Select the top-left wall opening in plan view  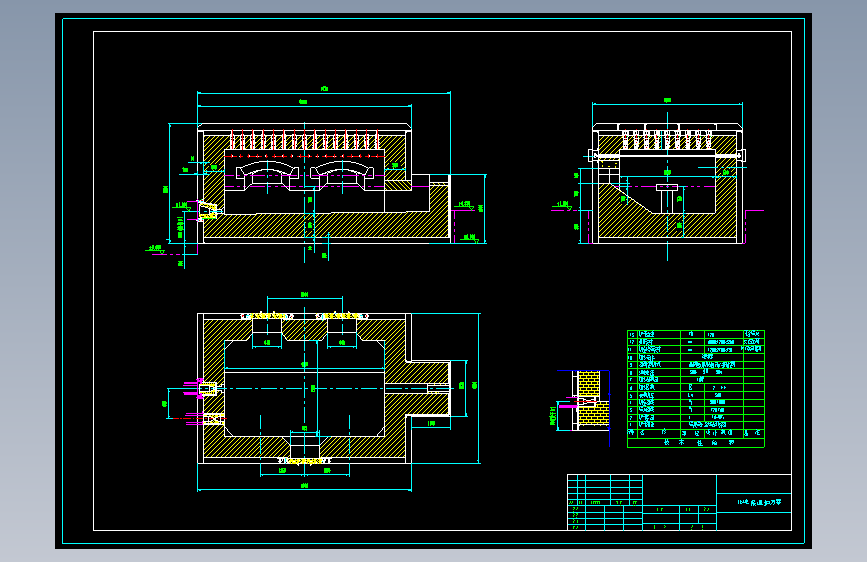point(267,326)
